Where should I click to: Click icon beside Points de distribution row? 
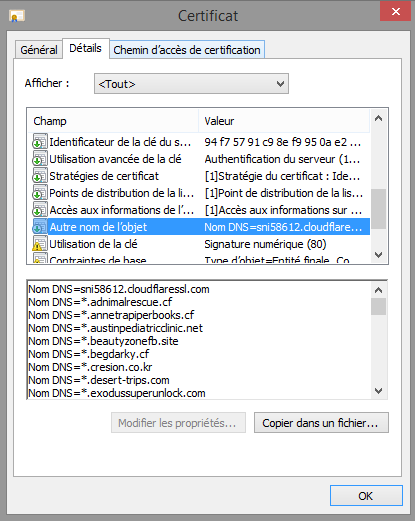(40, 192)
